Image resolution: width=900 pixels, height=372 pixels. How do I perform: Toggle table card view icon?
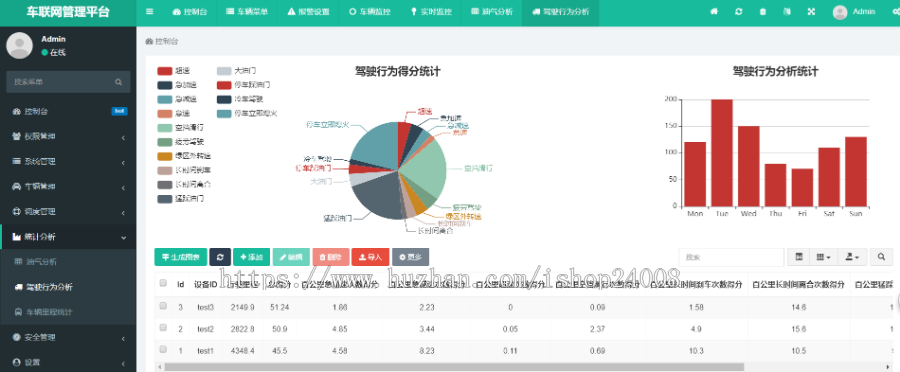click(798, 258)
